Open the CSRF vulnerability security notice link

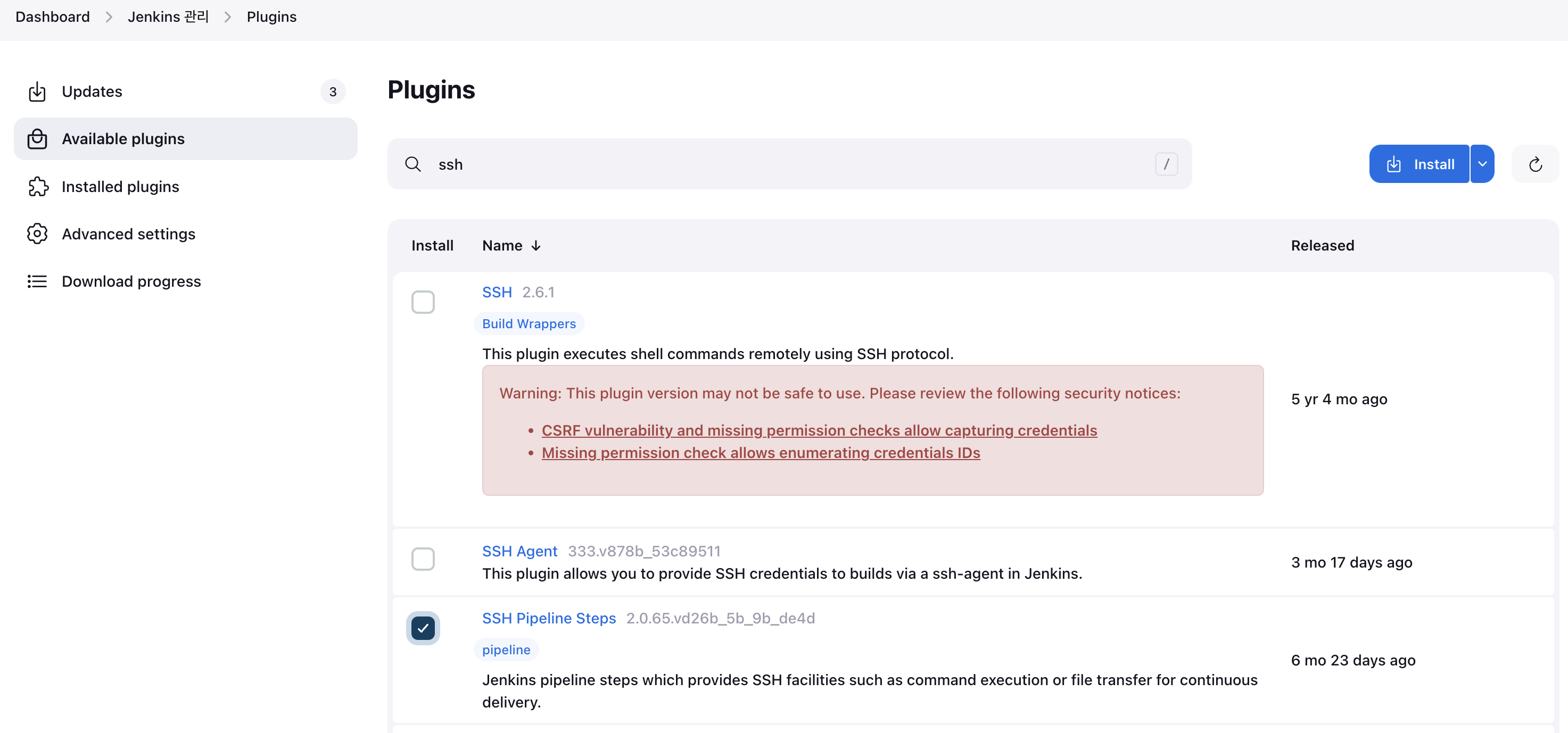pyautogui.click(x=819, y=431)
